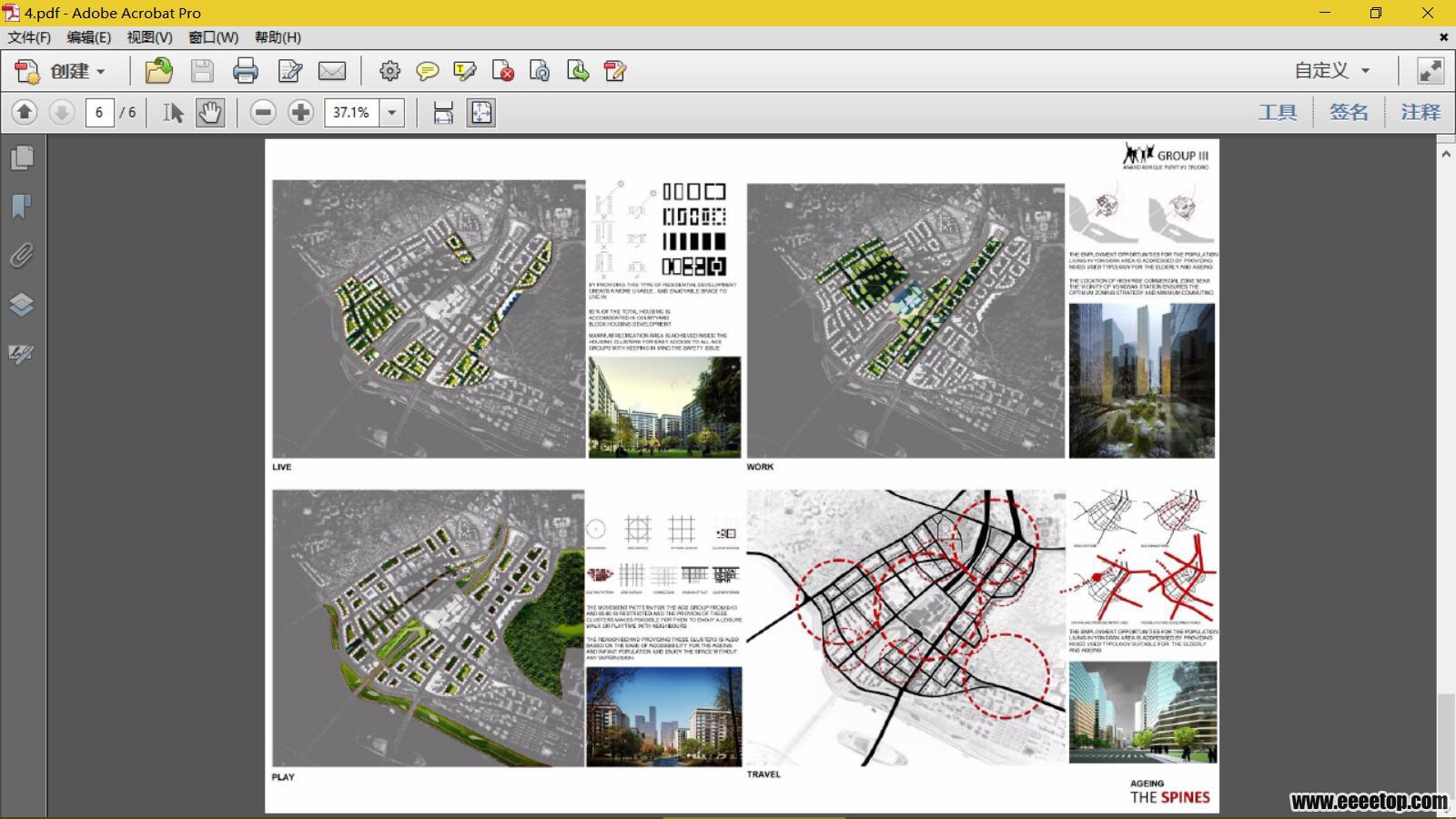Click the Create PDF icon

pos(27,71)
